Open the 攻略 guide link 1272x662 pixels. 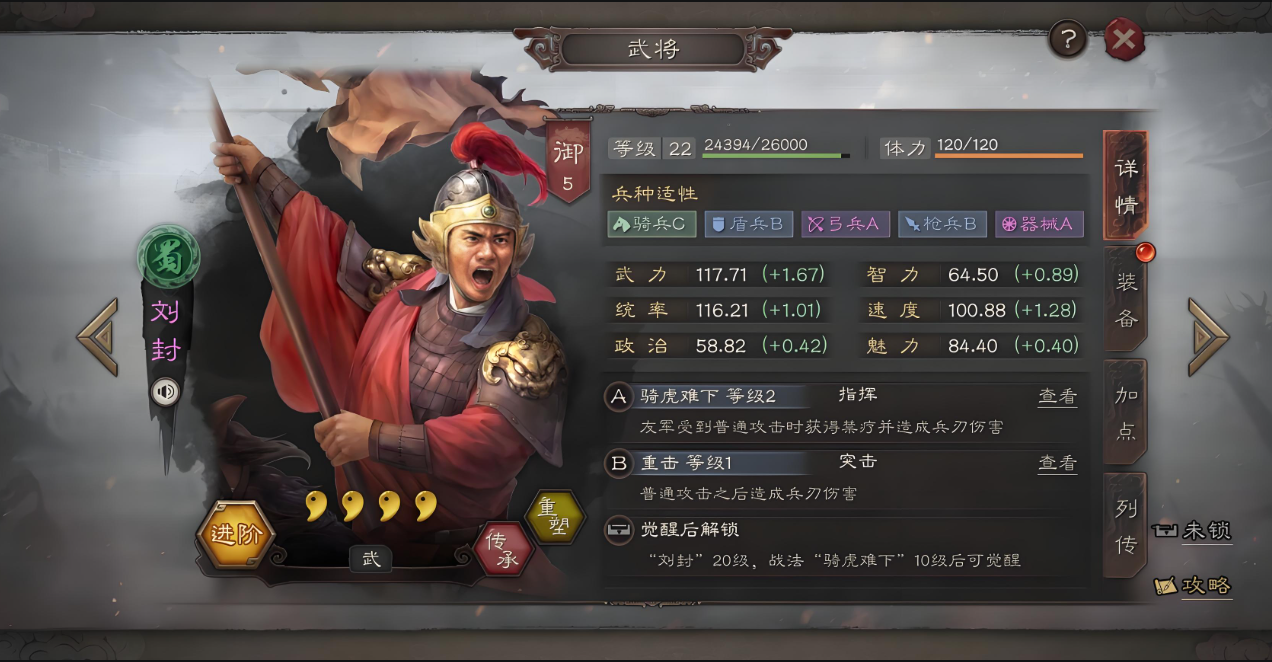coord(1192,586)
